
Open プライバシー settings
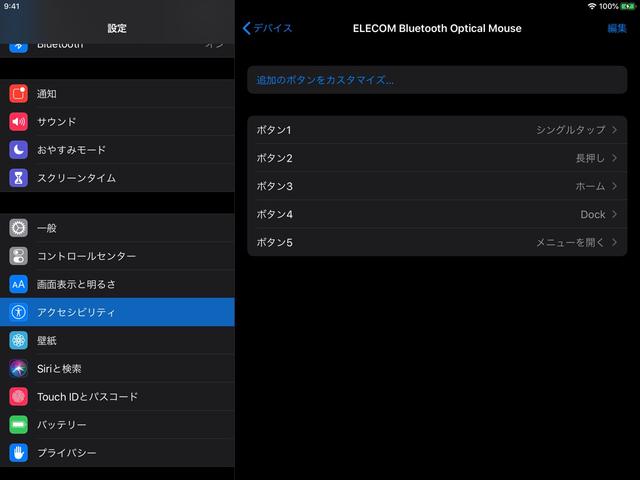(117, 453)
